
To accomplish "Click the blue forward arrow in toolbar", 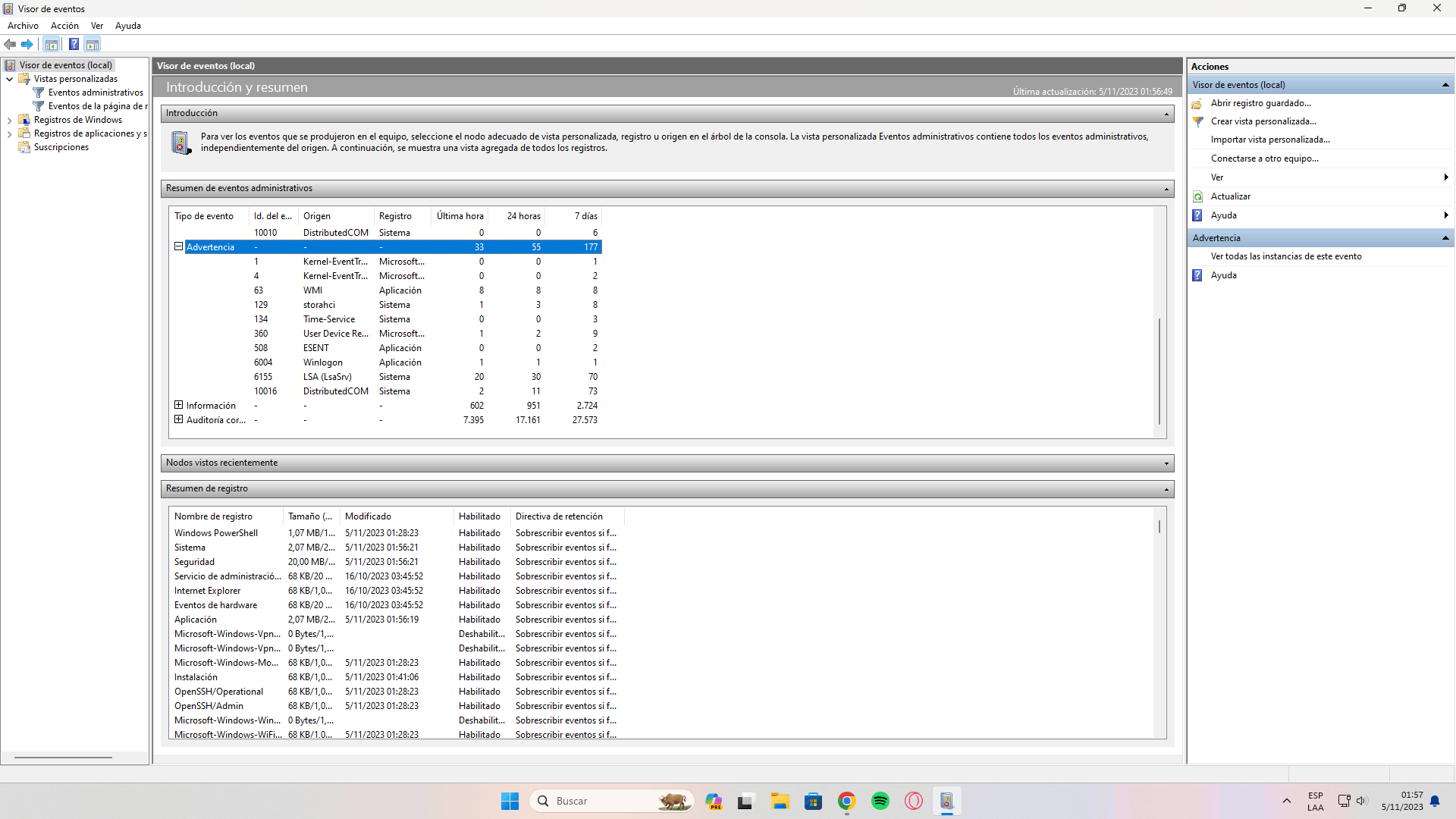I will (27, 44).
